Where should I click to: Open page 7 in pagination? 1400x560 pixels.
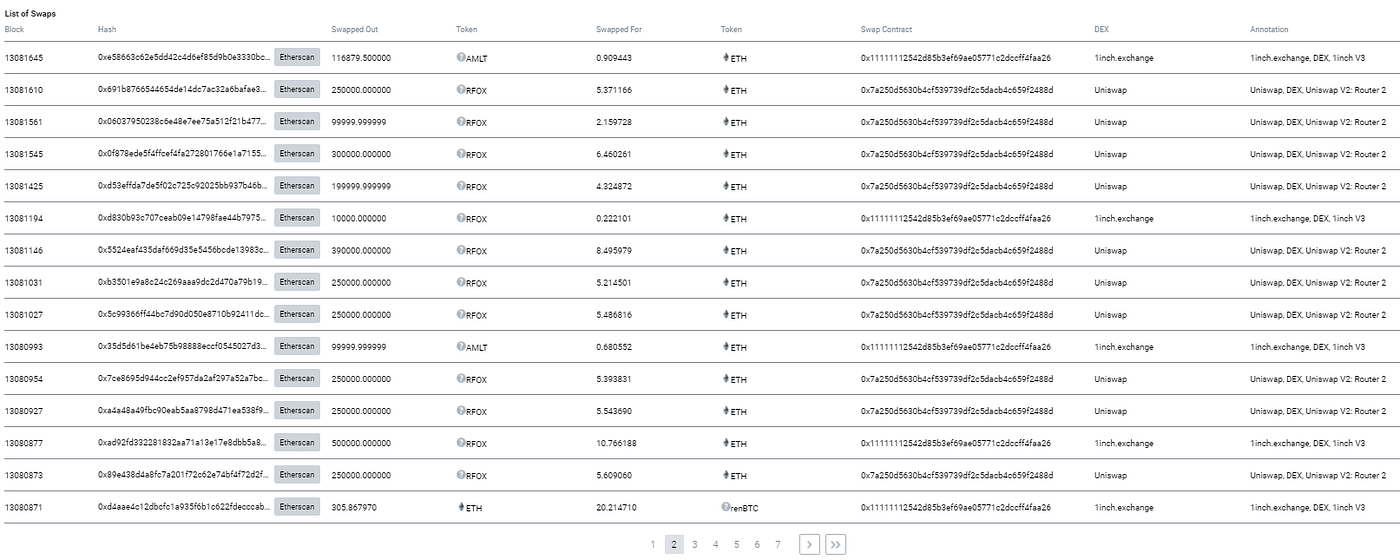(x=778, y=544)
